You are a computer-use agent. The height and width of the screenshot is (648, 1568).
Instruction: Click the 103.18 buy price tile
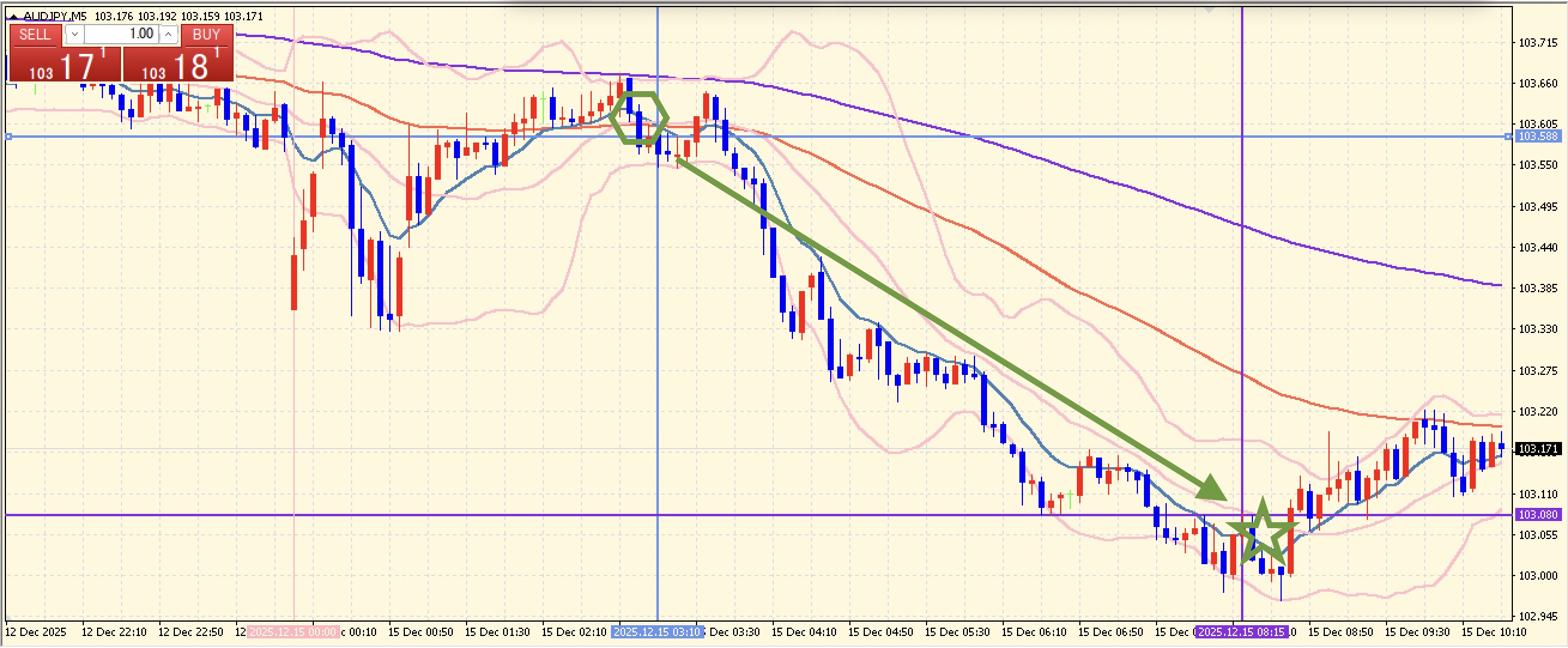coord(178,65)
